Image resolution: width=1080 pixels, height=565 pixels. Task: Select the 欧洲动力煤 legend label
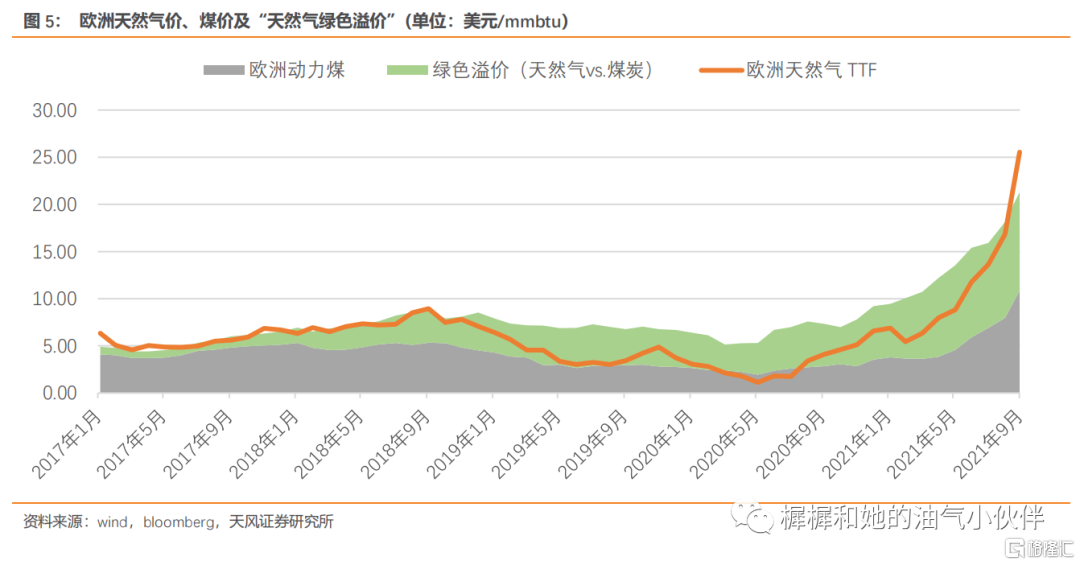[297, 70]
